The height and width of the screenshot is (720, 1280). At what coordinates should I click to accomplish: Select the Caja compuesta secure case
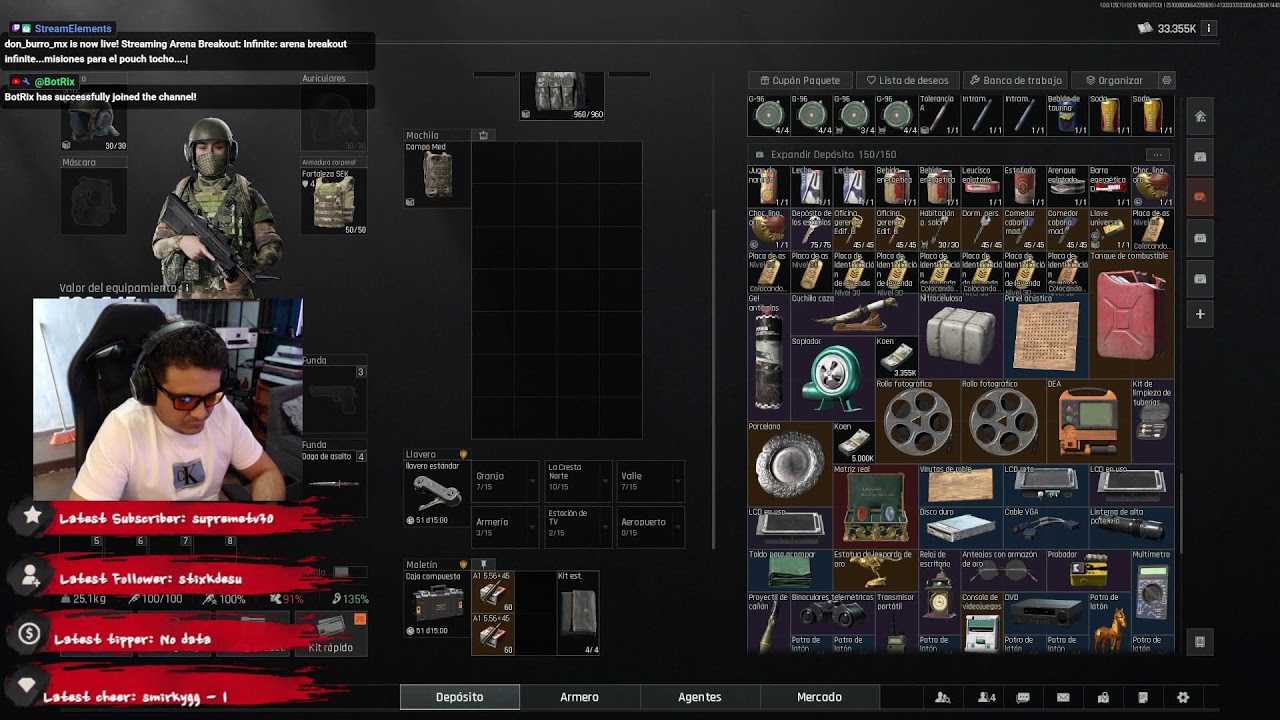click(x=437, y=604)
